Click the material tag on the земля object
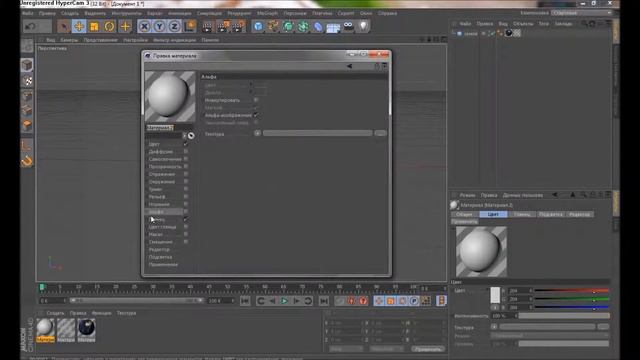Viewport: 640px width, 360px height. coord(509,33)
